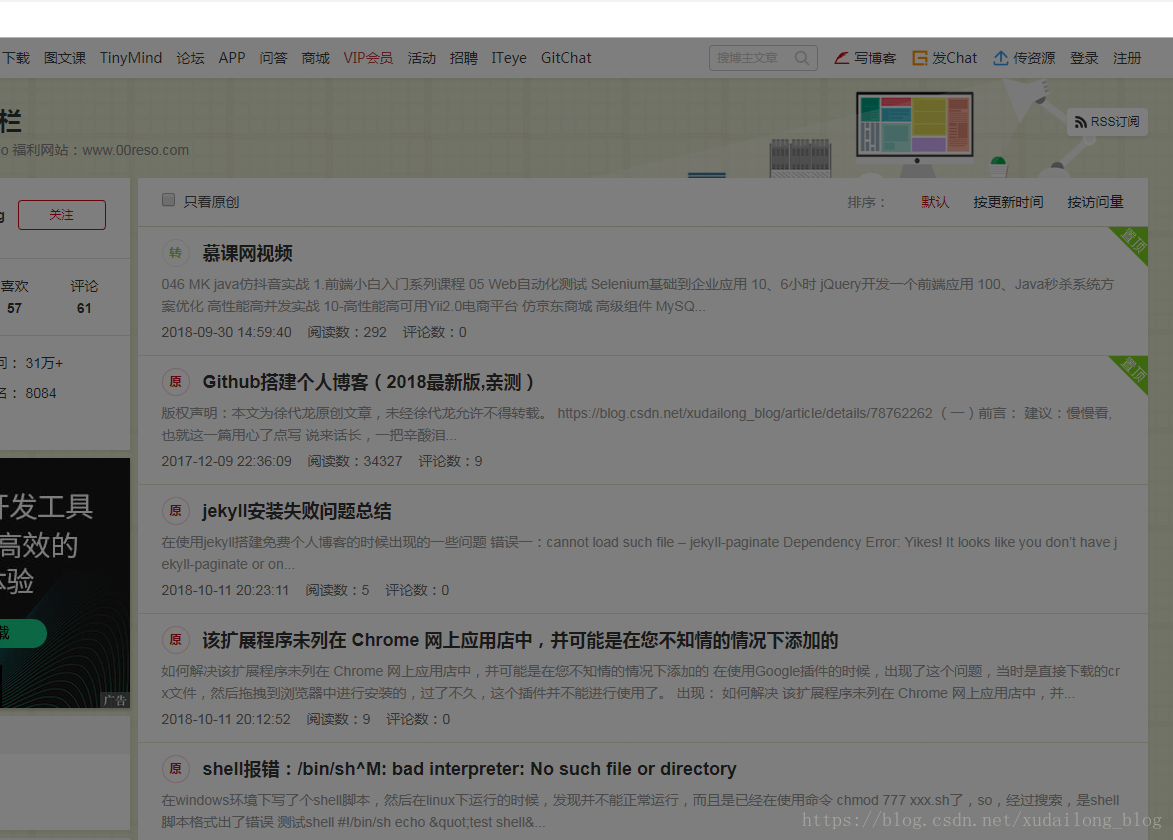Open 该扩展程序未列在 Chrome 网上应用店中 post
This screenshot has height=840, width=1173.
point(520,640)
